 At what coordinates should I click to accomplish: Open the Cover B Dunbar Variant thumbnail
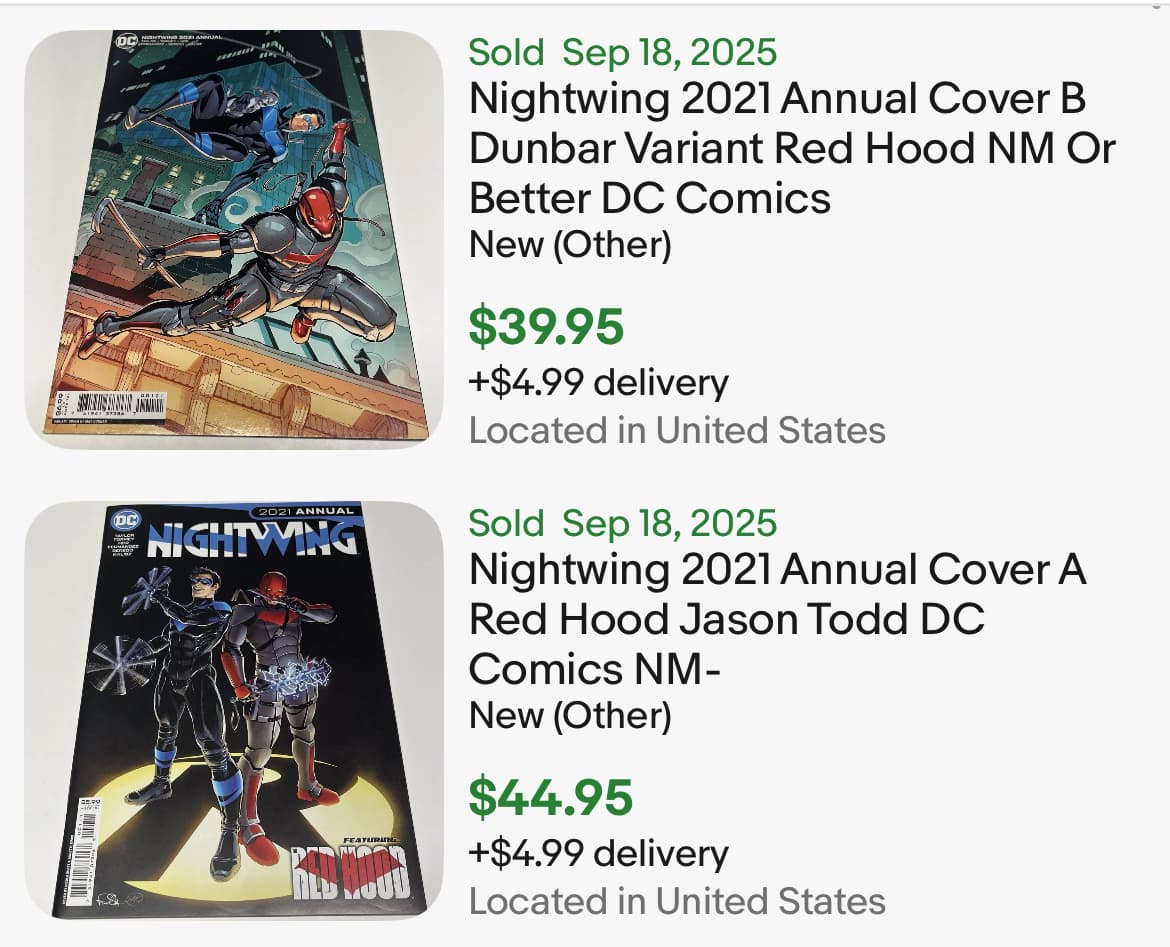[233, 240]
